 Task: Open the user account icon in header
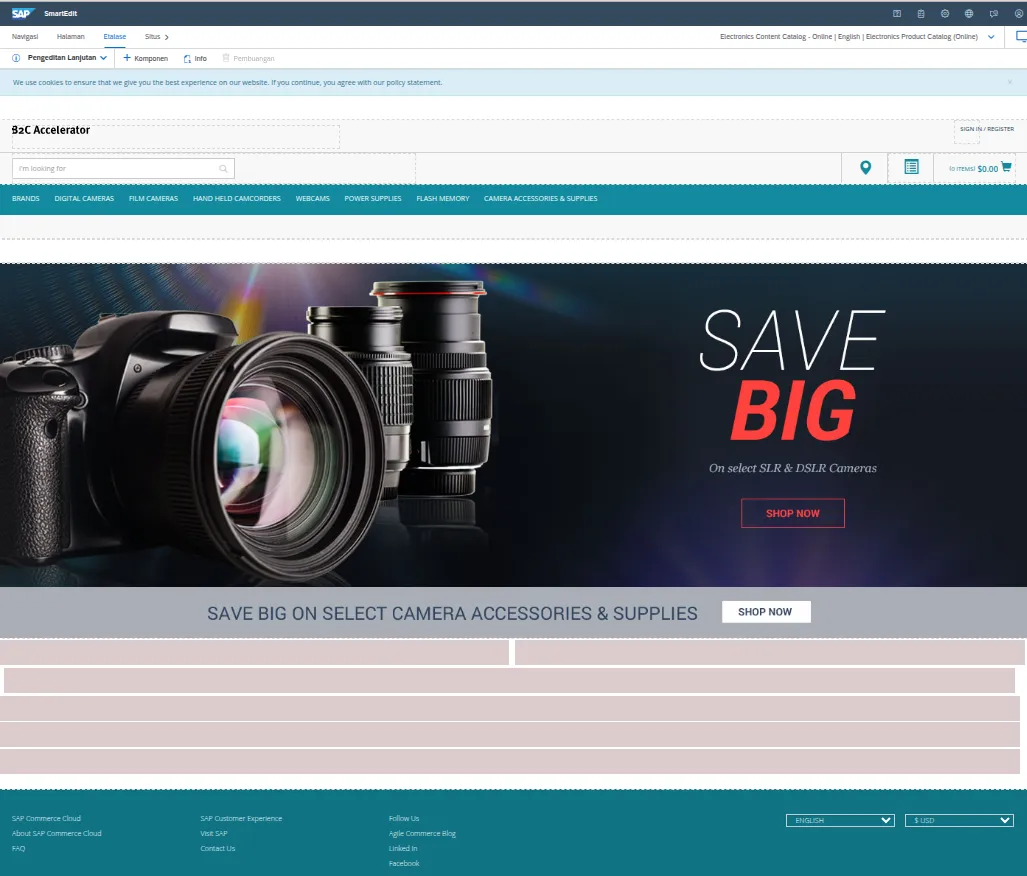pyautogui.click(x=1019, y=14)
